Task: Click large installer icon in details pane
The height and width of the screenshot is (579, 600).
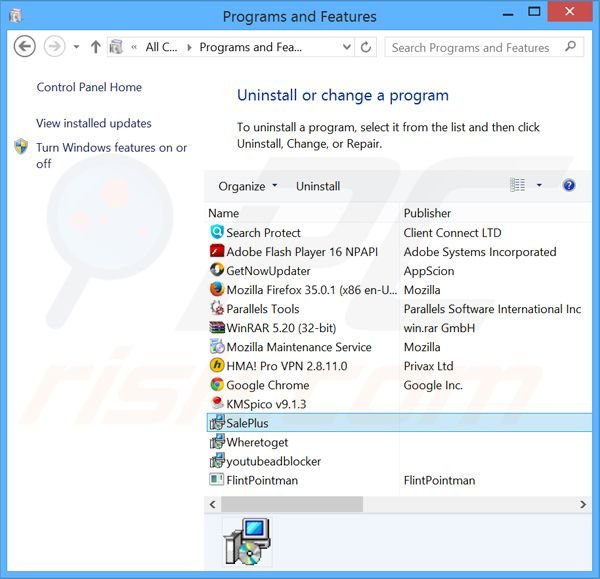Action: pyautogui.click(x=247, y=541)
